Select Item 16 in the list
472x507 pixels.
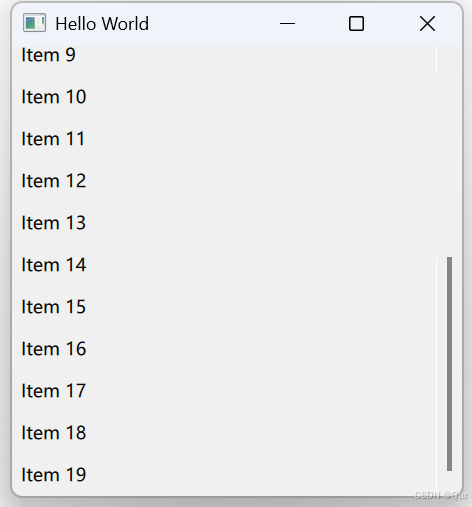[224, 349]
